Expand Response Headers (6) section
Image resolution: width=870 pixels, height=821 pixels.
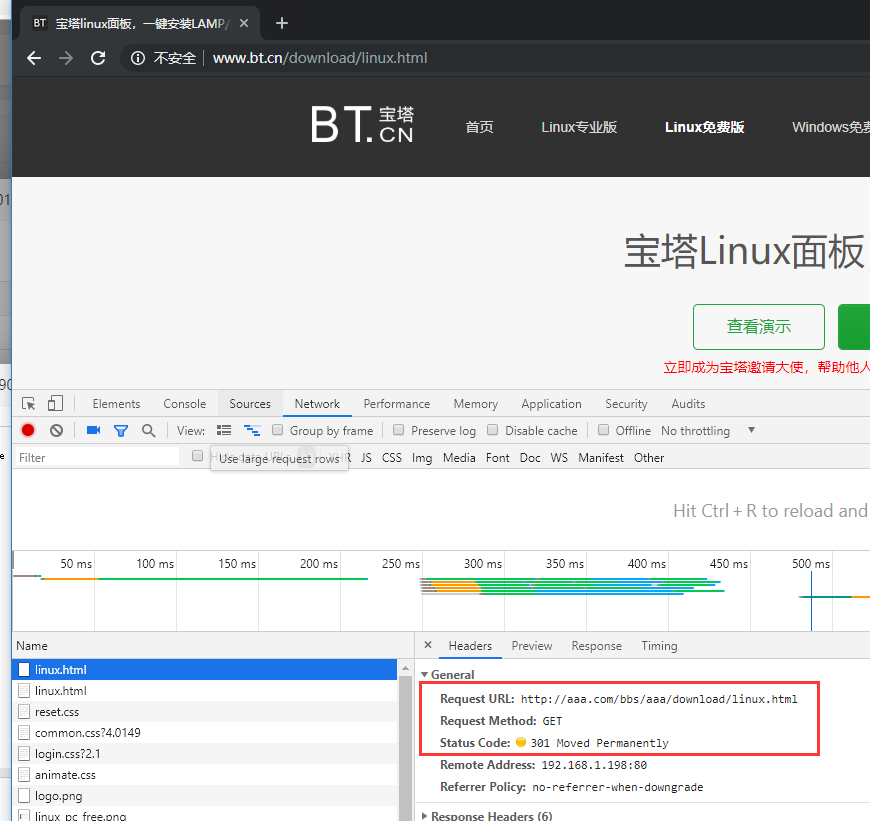(424, 816)
